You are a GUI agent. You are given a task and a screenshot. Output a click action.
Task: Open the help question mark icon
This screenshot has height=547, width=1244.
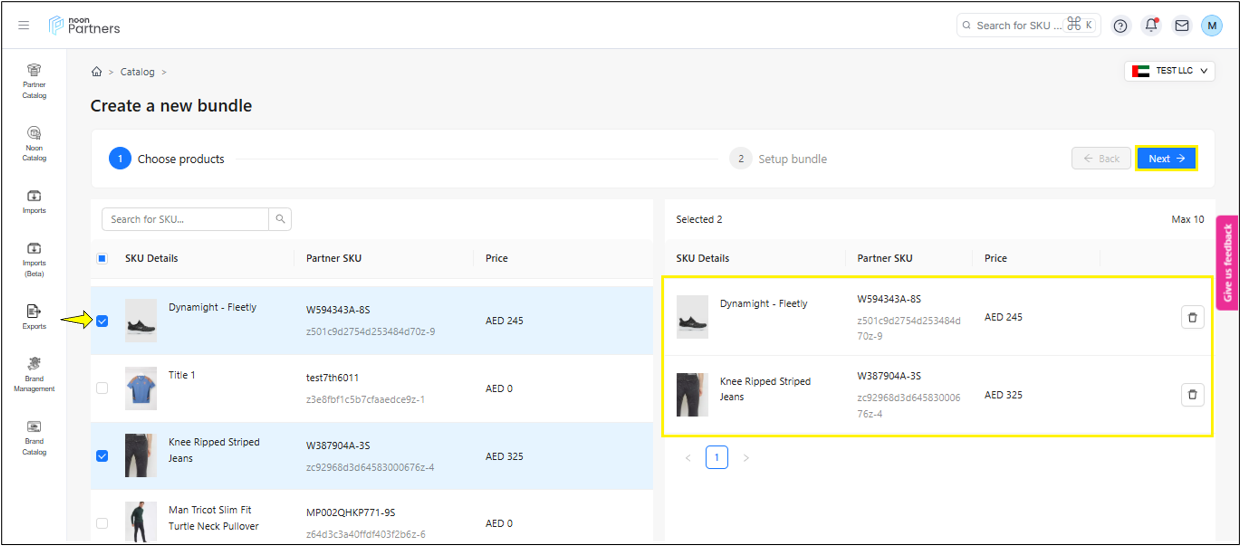[1120, 26]
